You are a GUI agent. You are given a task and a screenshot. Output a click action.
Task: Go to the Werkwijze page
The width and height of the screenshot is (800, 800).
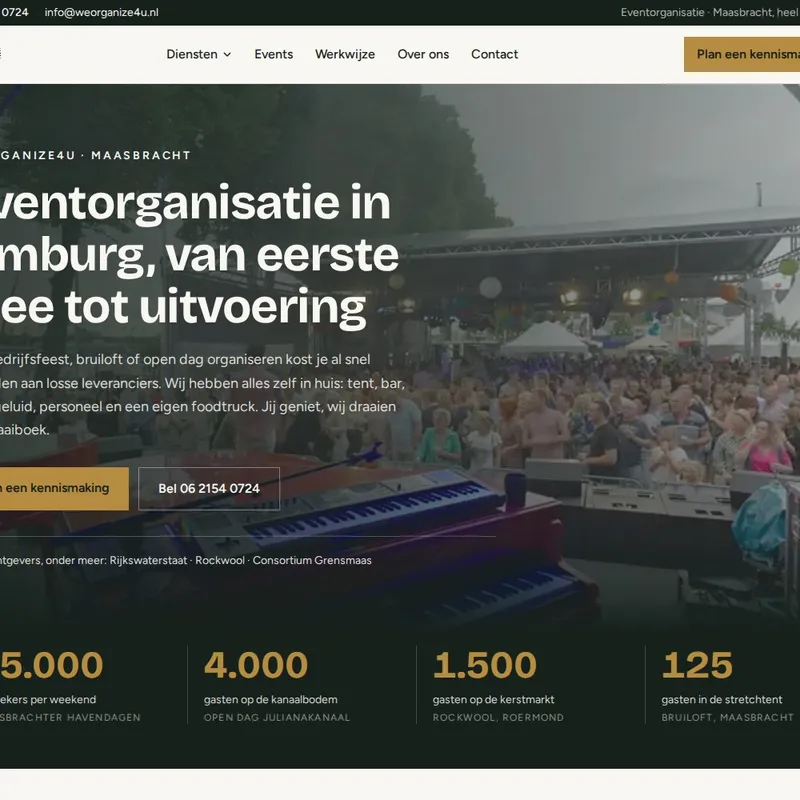point(345,54)
